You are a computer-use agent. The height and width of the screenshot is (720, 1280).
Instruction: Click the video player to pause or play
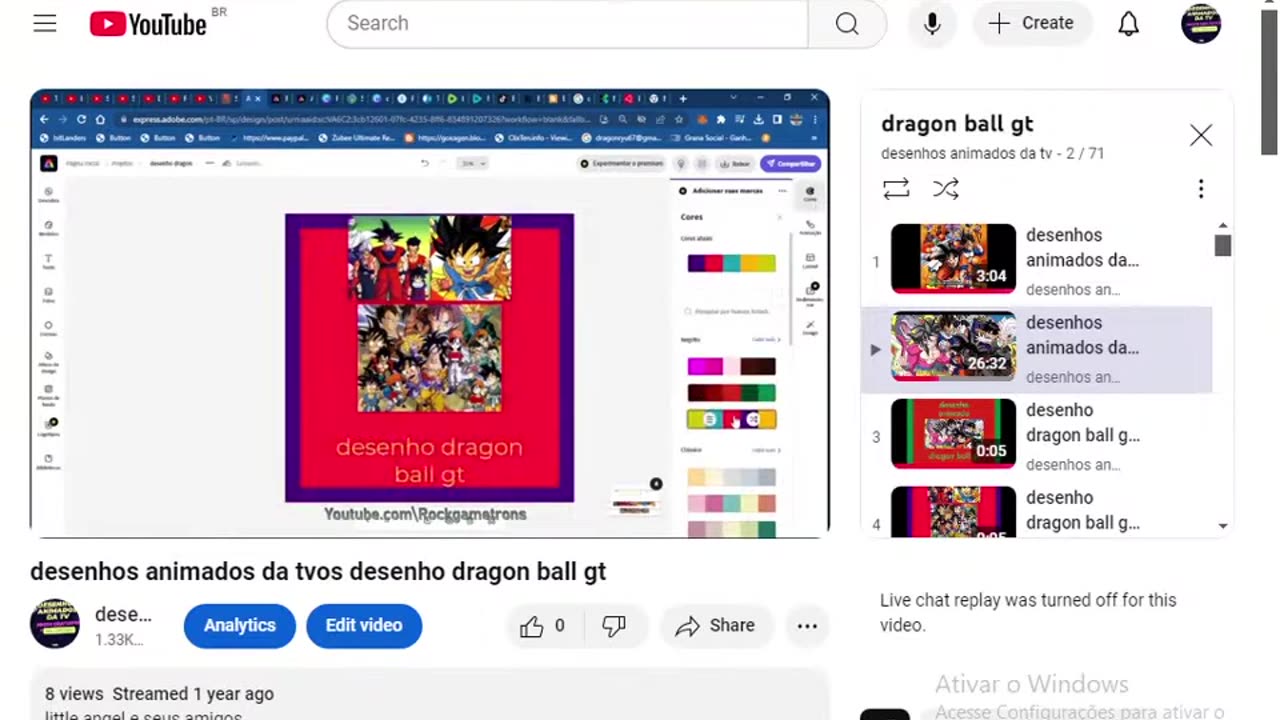[x=430, y=313]
